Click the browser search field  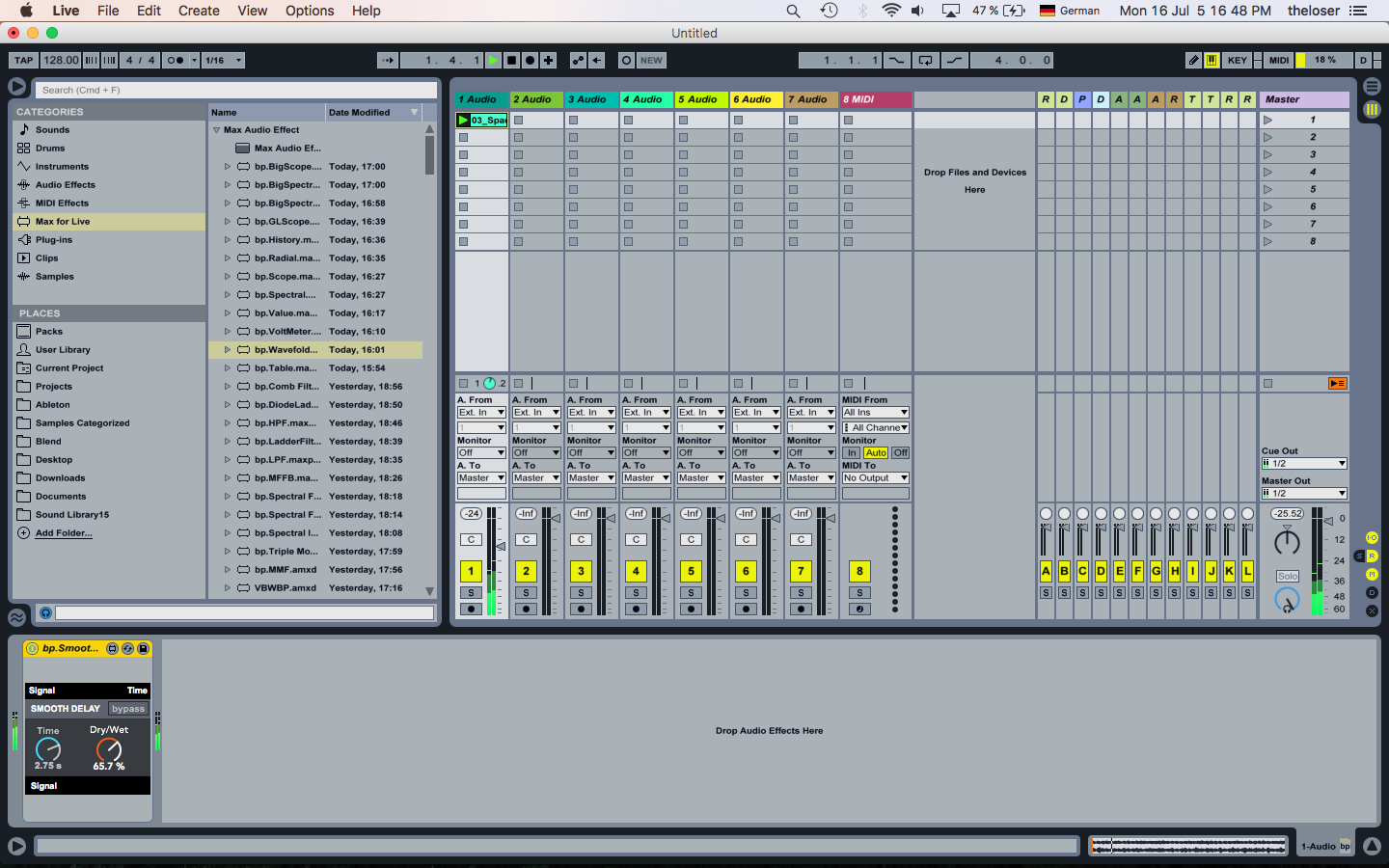[236, 90]
